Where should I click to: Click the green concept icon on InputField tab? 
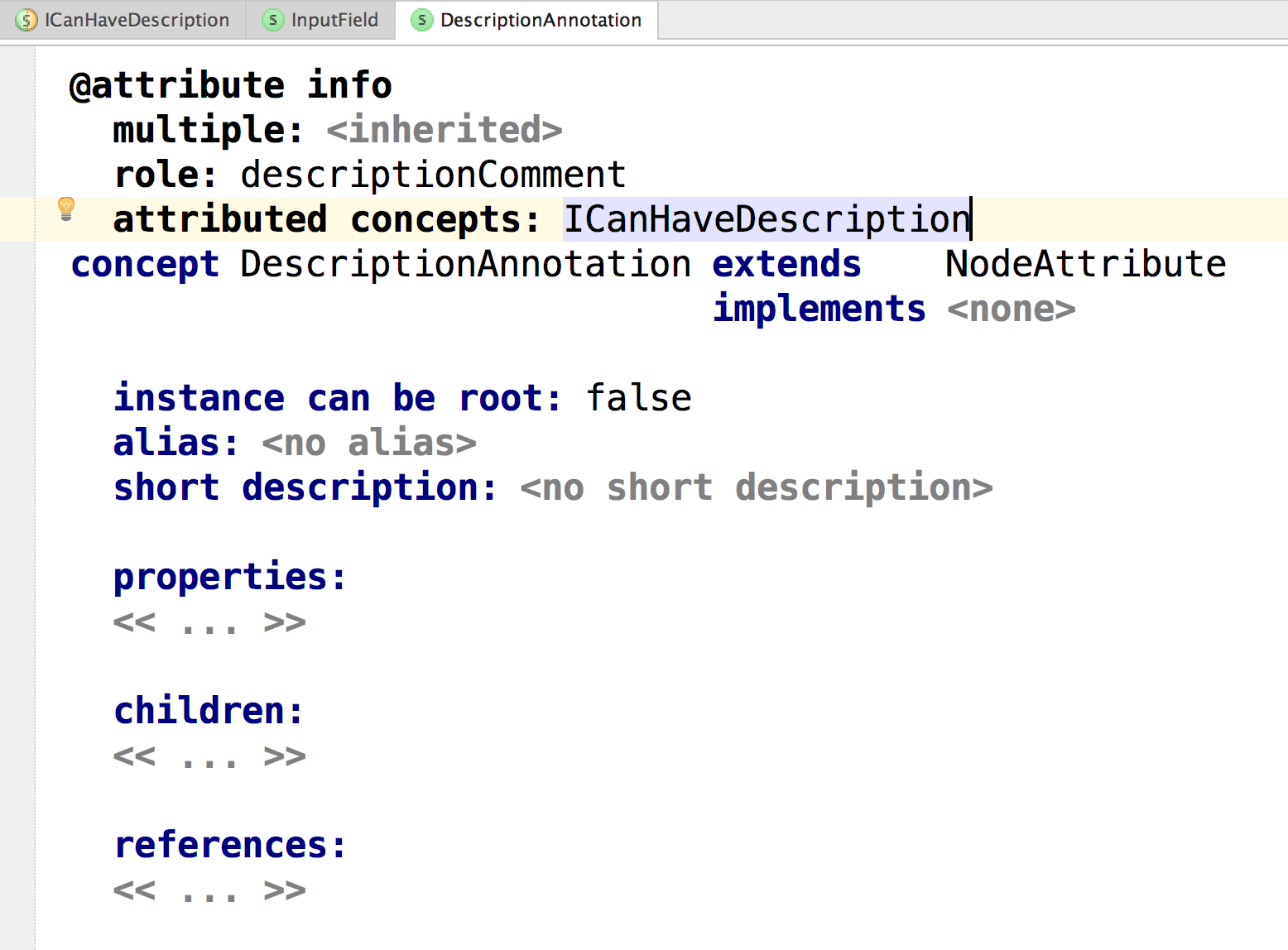(272, 19)
